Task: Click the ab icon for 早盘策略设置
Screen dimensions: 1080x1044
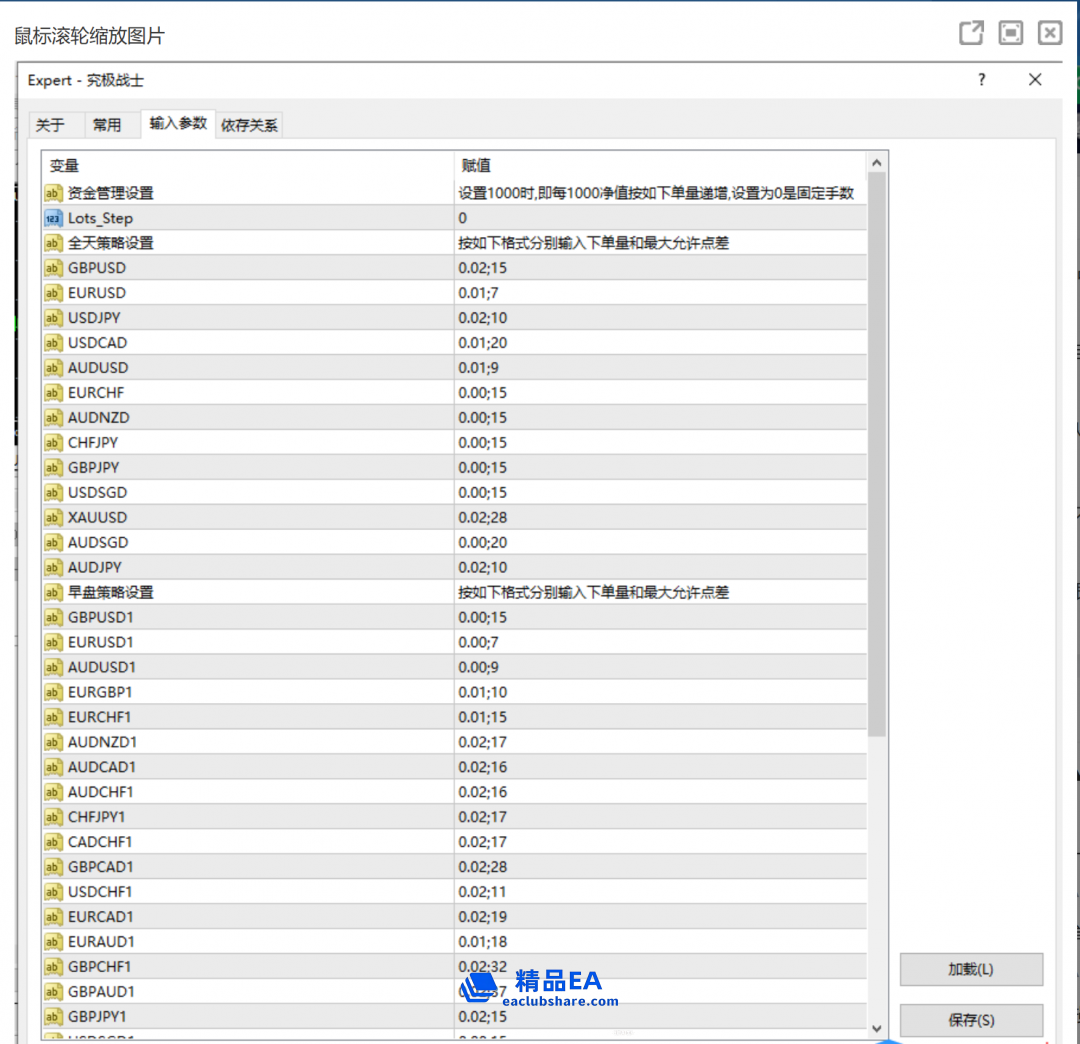Action: coord(52,592)
